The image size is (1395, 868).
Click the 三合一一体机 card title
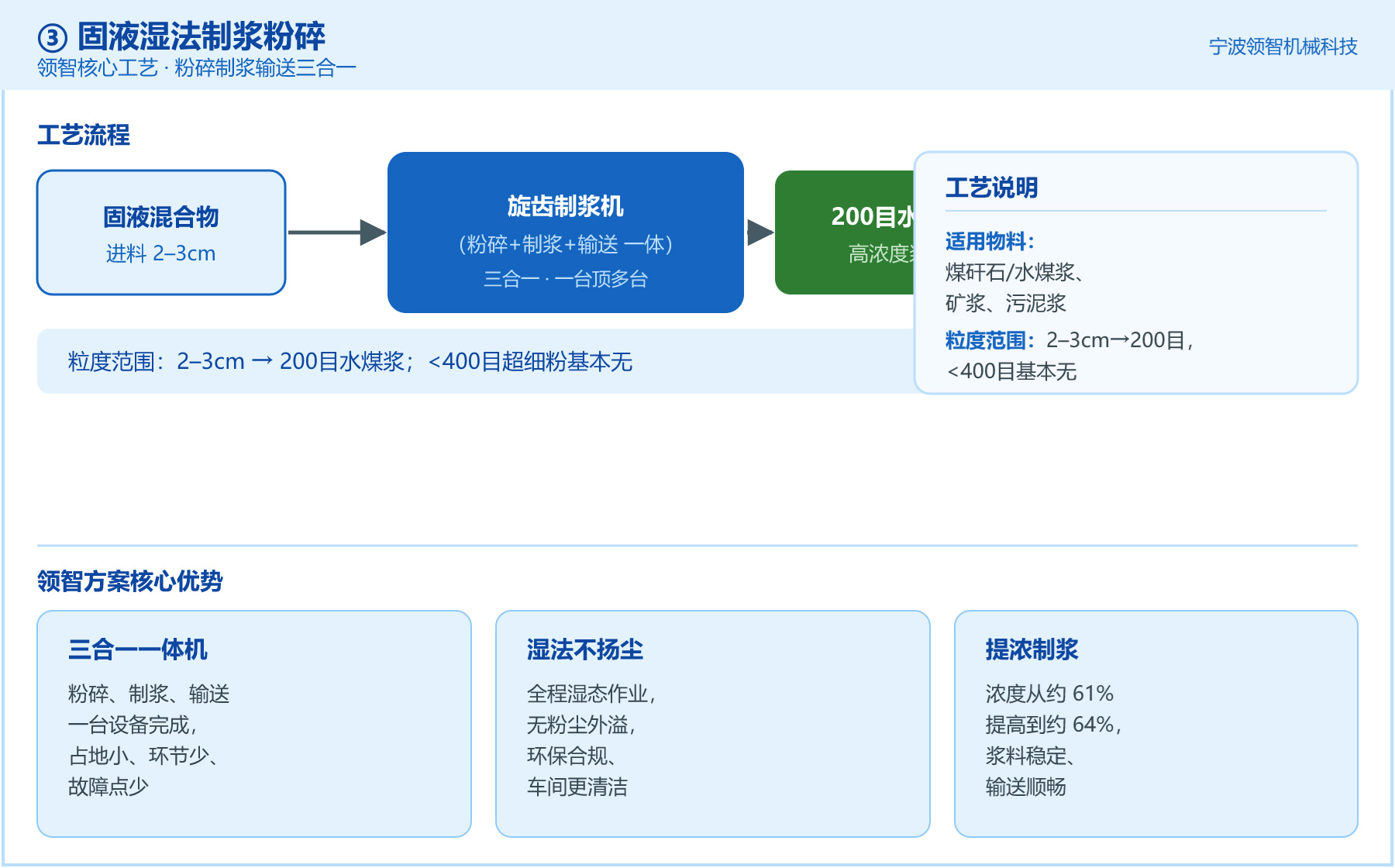pyautogui.click(x=138, y=649)
